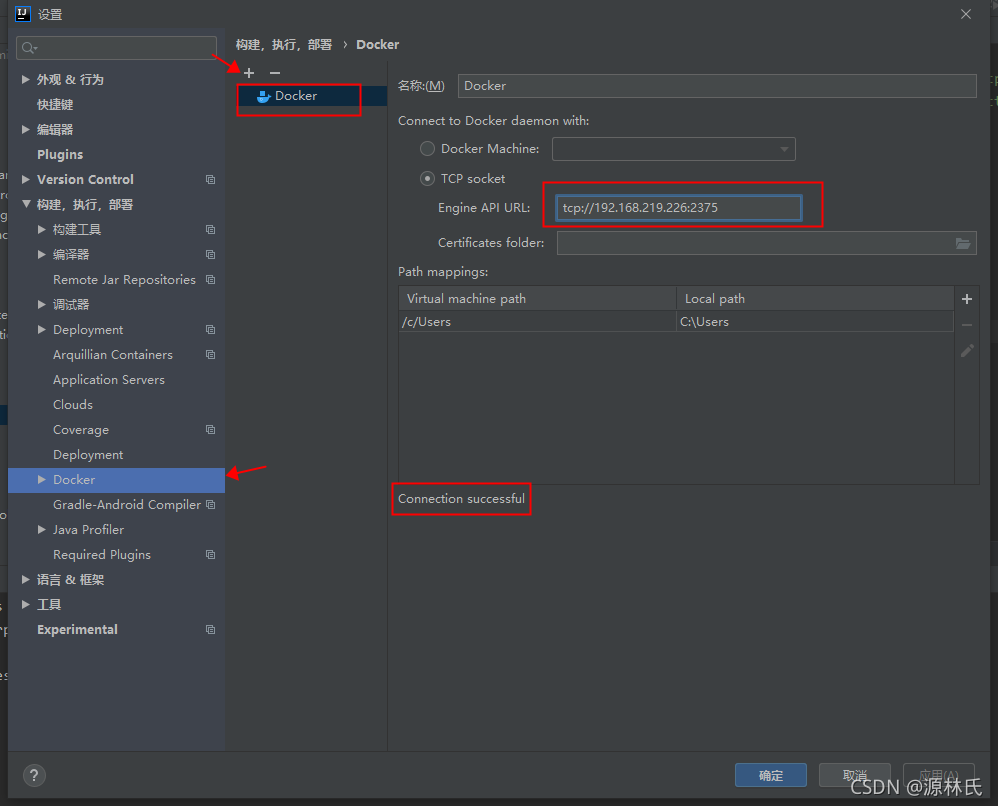Click 构建, 执行, 部署 breadcrumb
This screenshot has height=806, width=998.
pyautogui.click(x=284, y=45)
